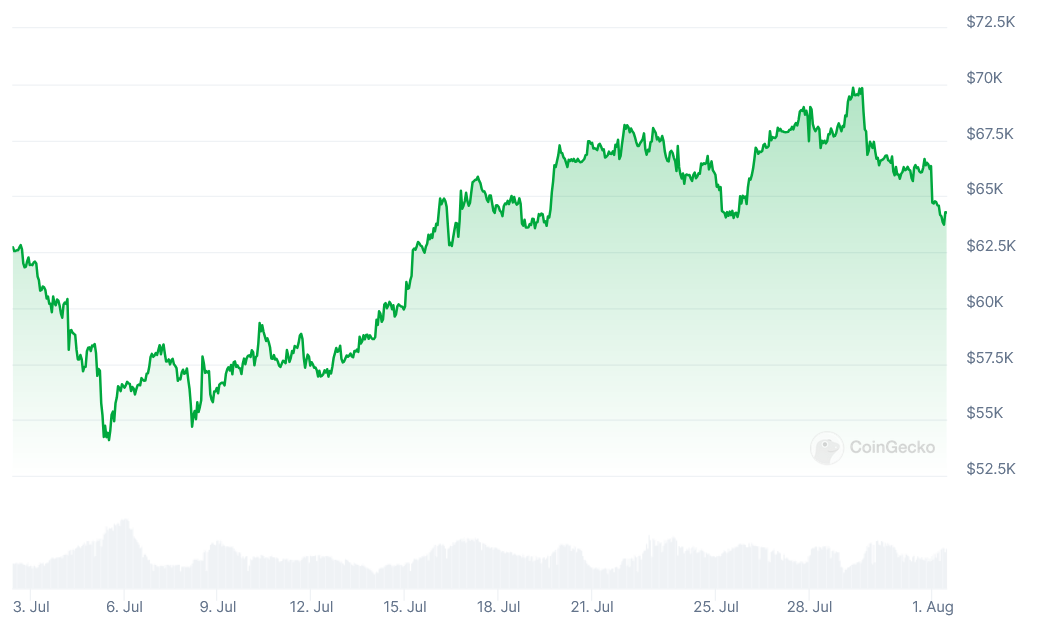Screen dimensions: 1041x633
Task: Click the CoinGecko gecko logo icon
Action: pyautogui.click(x=827, y=447)
